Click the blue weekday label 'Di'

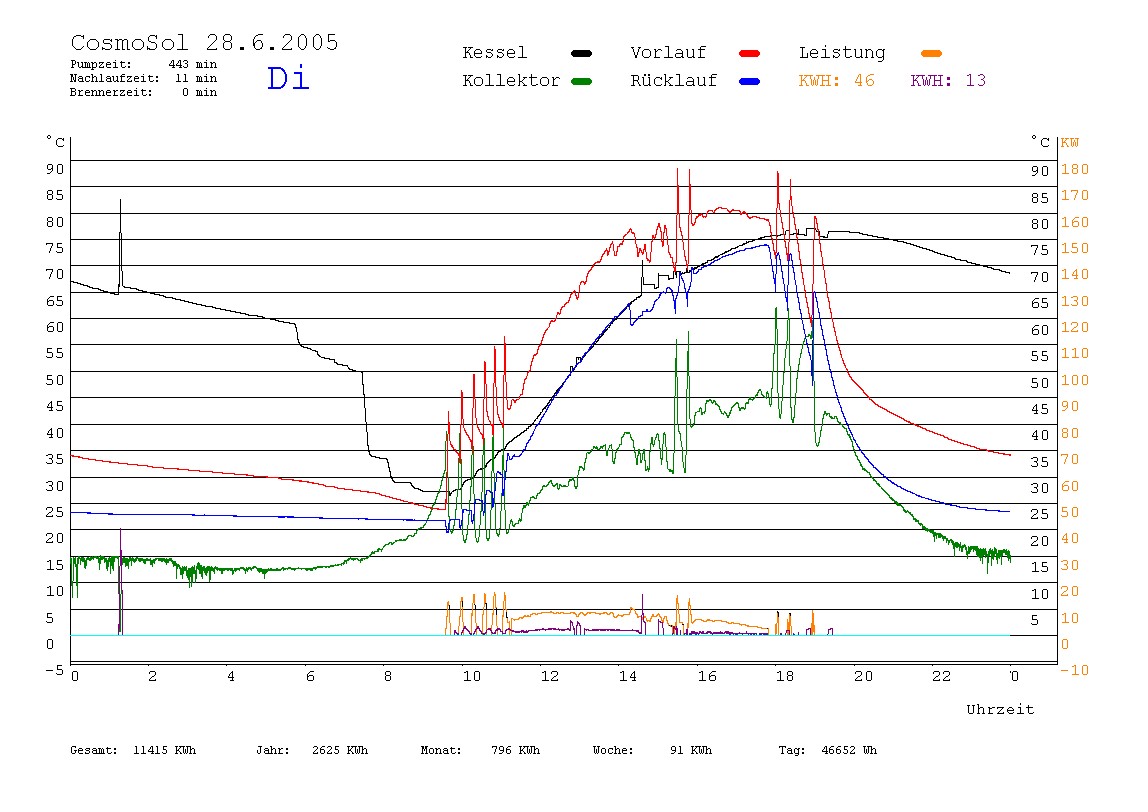(288, 78)
